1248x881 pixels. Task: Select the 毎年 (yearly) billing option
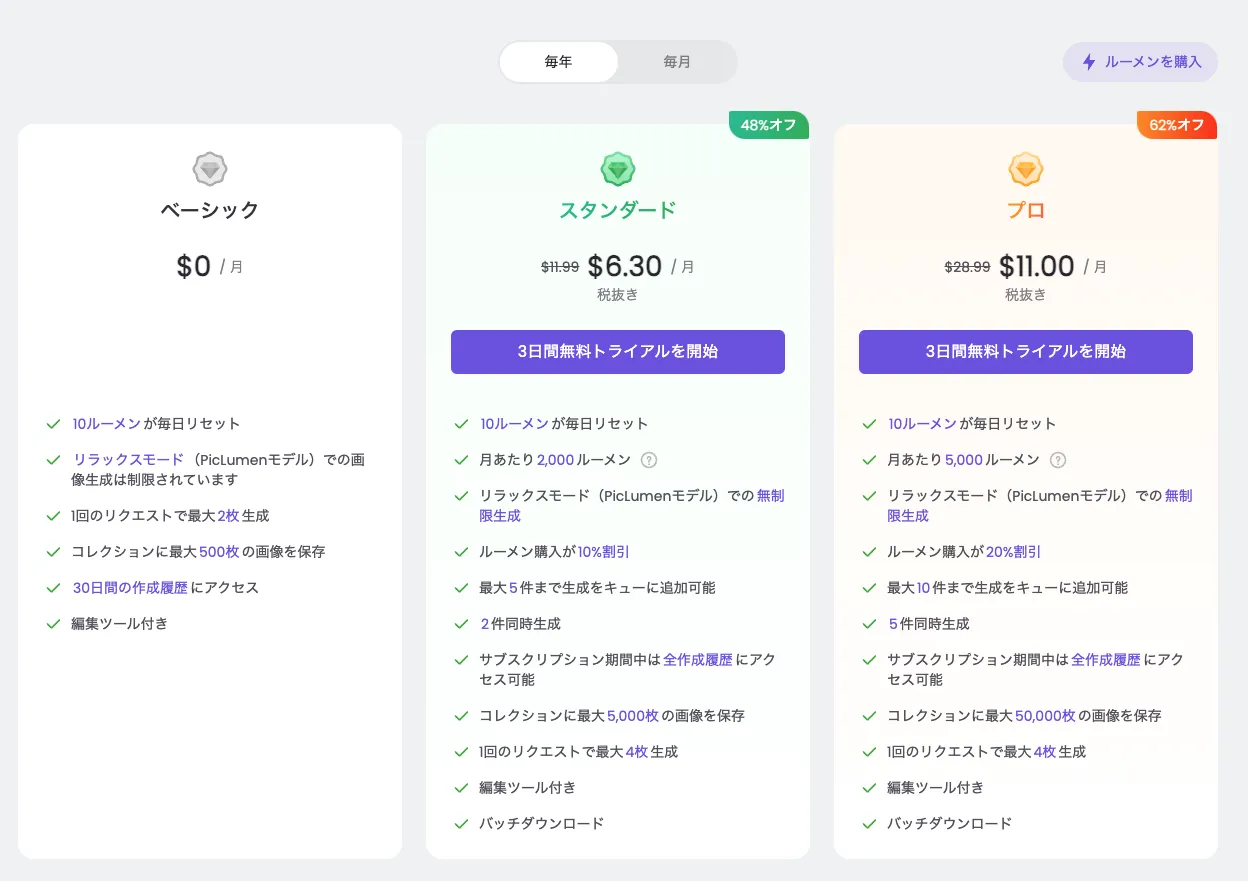tap(559, 62)
